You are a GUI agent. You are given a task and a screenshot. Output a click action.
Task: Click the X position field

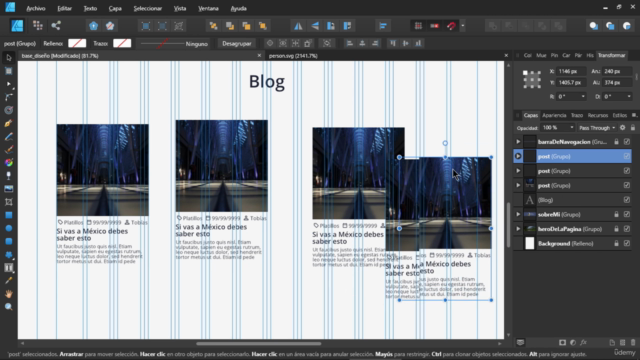click(x=571, y=71)
